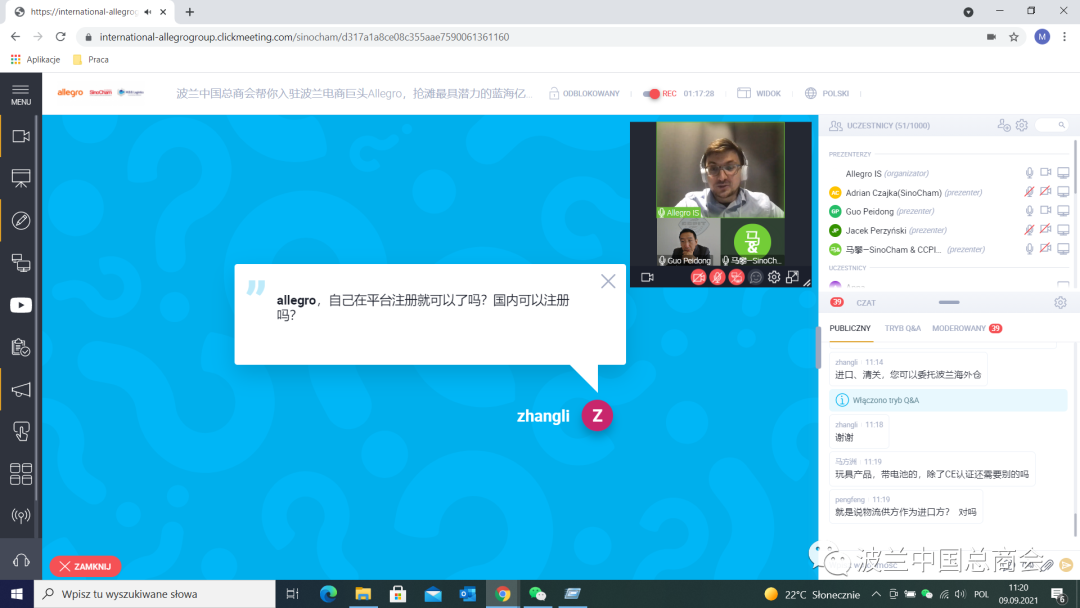The image size is (1080, 608).
Task: Toggle Adrian Czajka's camera in participant list
Action: tap(1045, 192)
